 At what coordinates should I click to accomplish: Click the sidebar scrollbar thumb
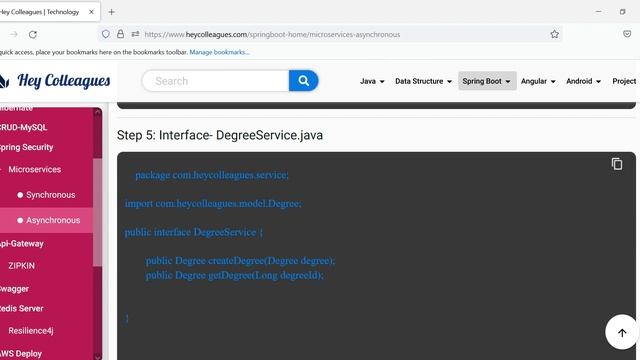(x=98, y=212)
